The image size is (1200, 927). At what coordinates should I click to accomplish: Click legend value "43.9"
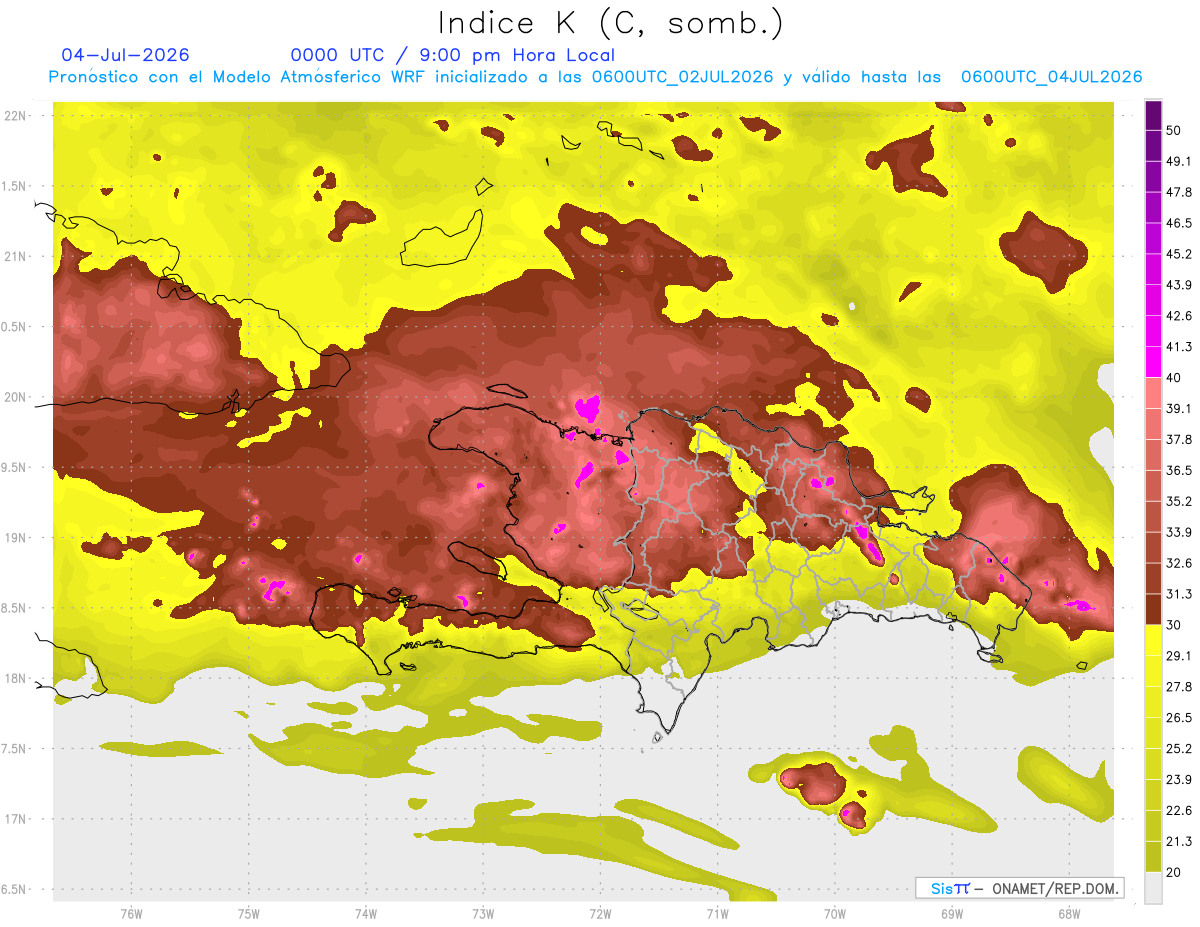(x=1178, y=284)
